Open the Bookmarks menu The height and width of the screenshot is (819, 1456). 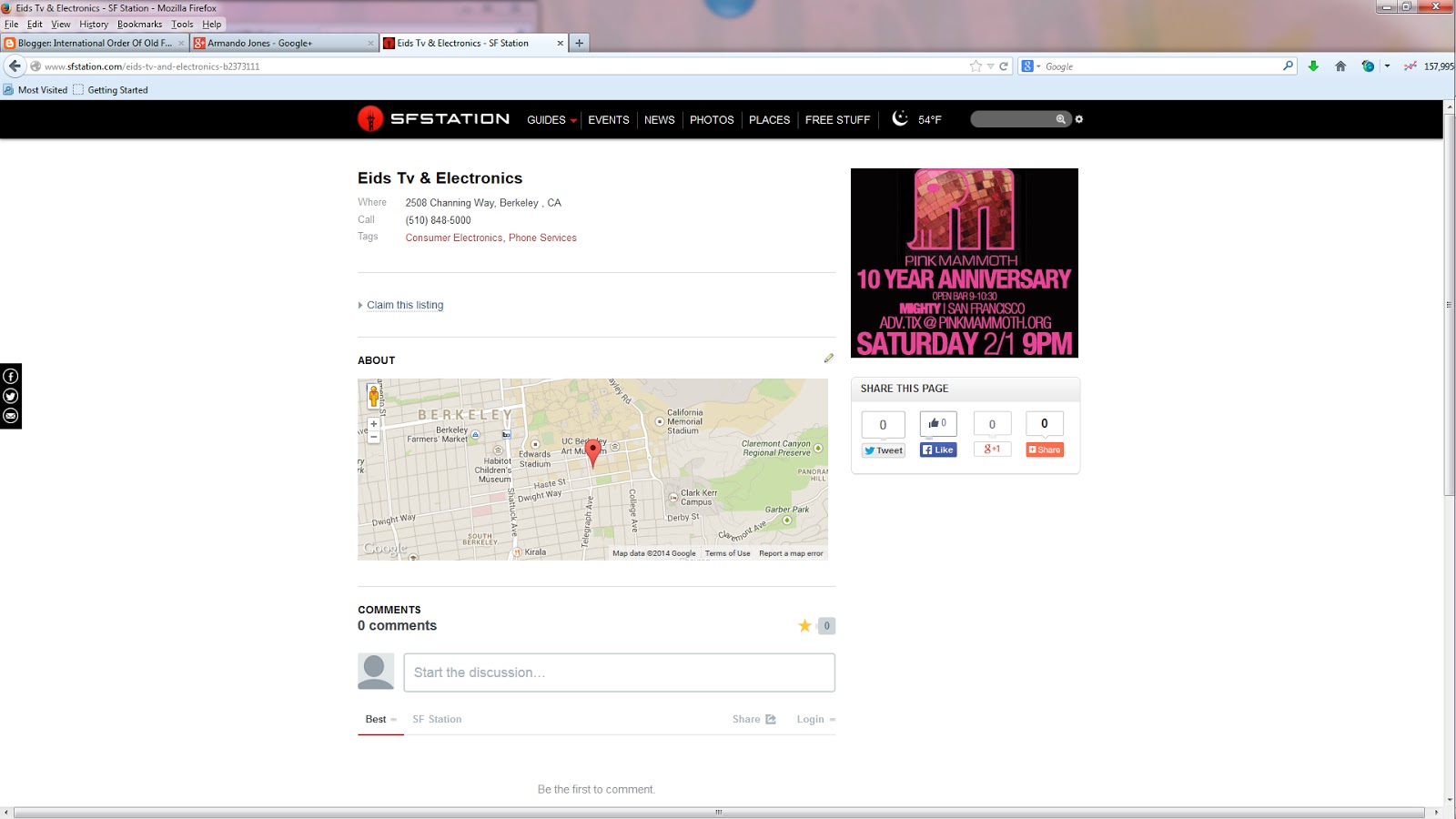click(x=139, y=25)
